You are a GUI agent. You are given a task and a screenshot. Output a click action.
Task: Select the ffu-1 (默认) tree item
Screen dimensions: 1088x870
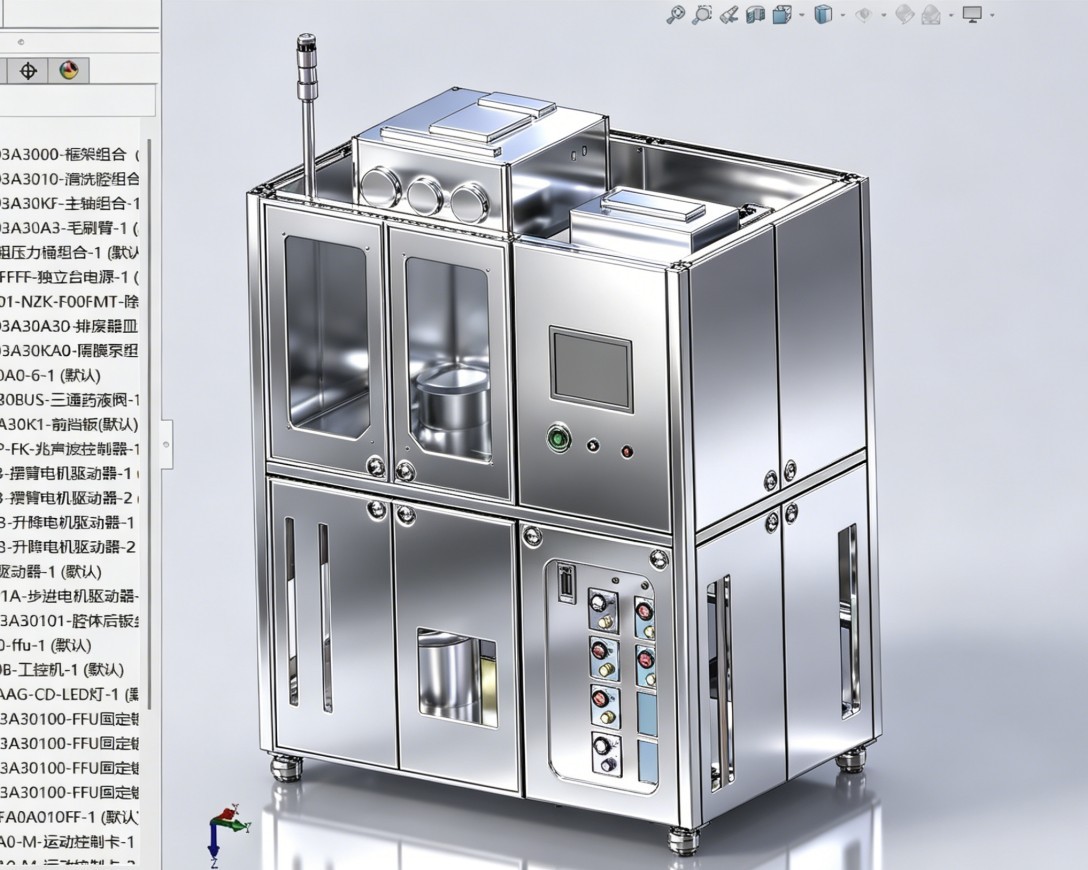pyautogui.click(x=46, y=645)
